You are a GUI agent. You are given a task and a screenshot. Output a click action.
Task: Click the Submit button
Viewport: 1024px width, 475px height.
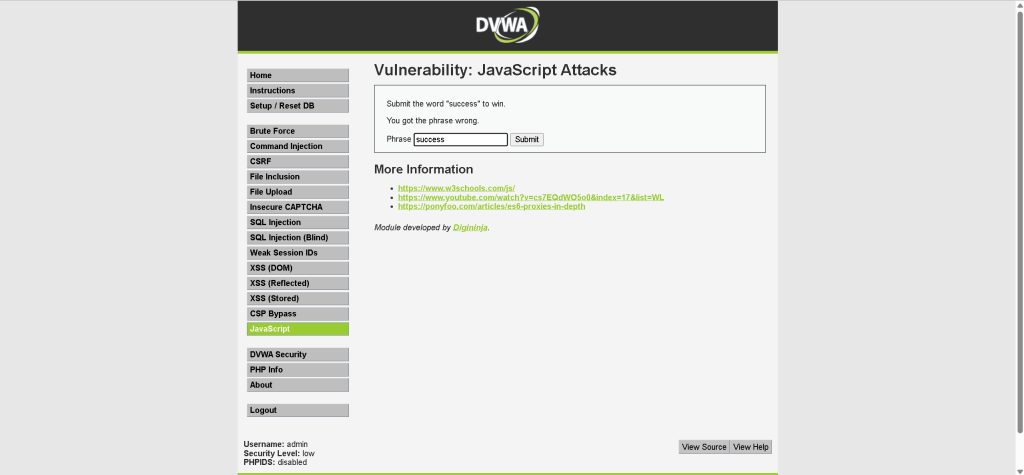[526, 139]
